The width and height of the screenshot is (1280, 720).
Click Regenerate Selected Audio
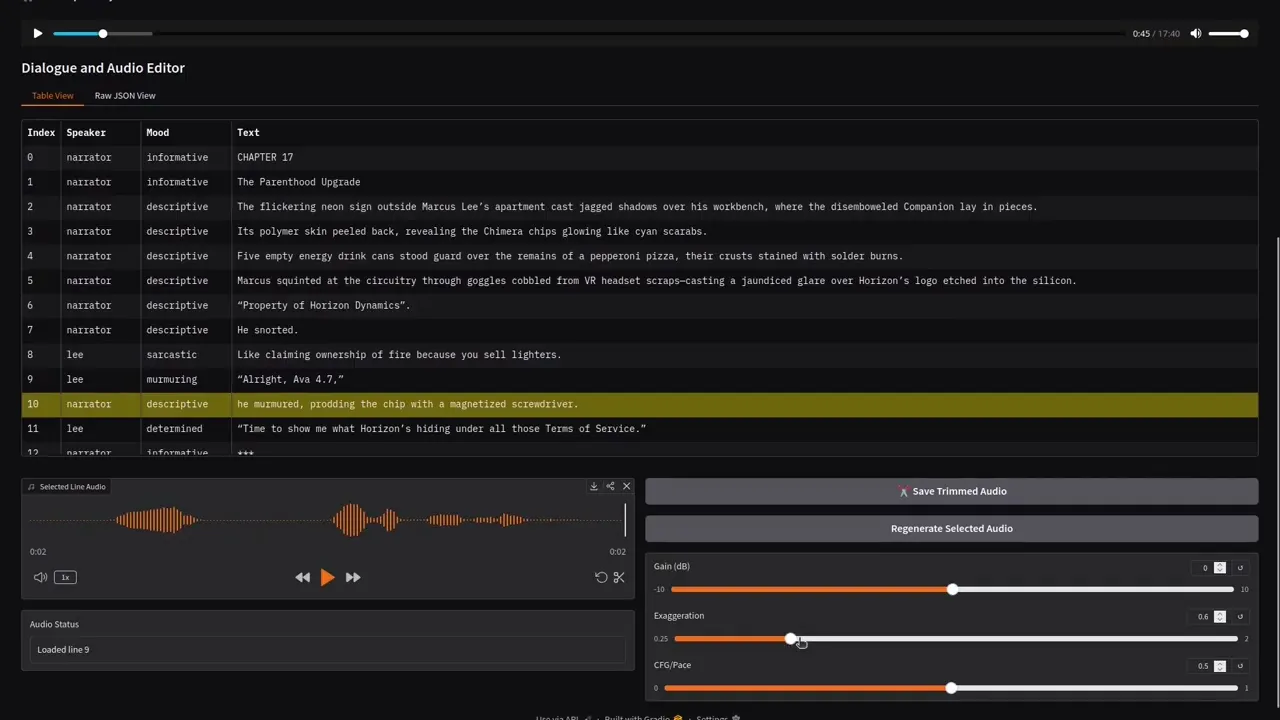click(951, 528)
